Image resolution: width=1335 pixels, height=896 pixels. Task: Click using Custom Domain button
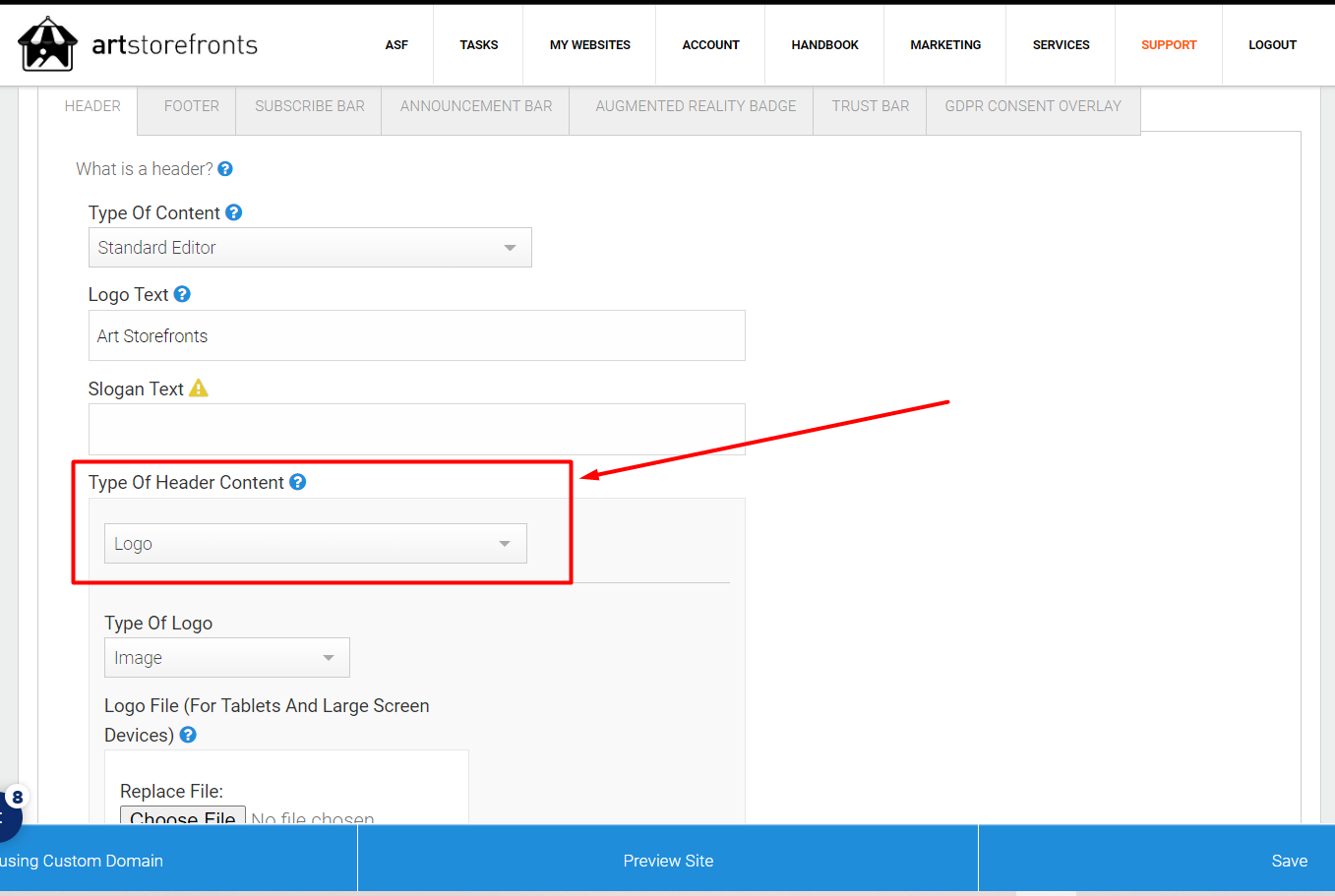coord(178,861)
